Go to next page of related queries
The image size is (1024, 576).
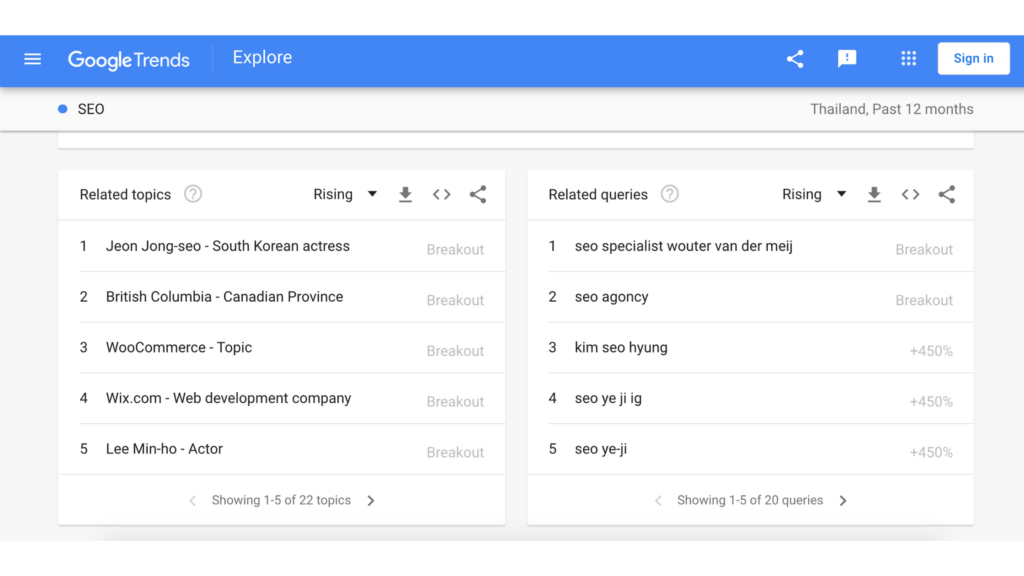pyautogui.click(x=843, y=501)
